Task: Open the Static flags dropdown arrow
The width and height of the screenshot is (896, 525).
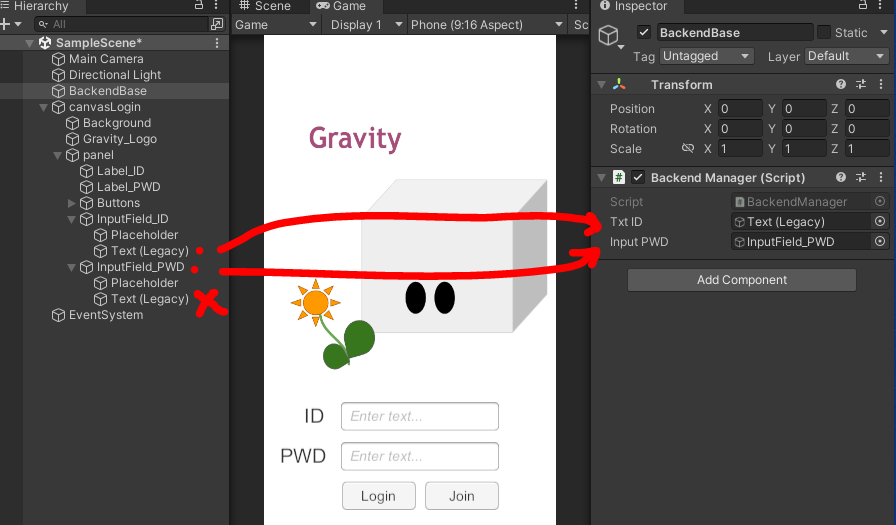Action: coord(883,33)
